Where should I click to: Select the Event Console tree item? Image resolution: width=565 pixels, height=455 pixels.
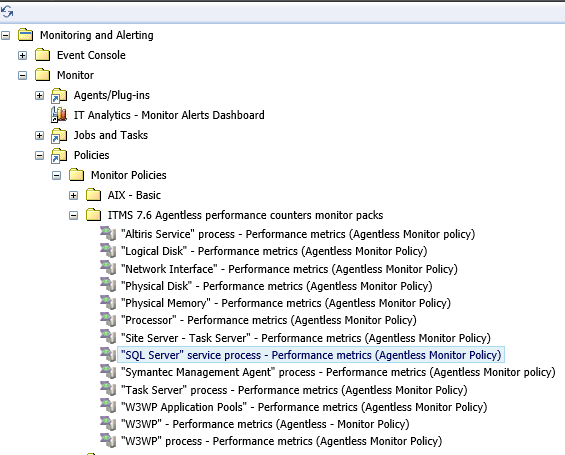(x=91, y=55)
